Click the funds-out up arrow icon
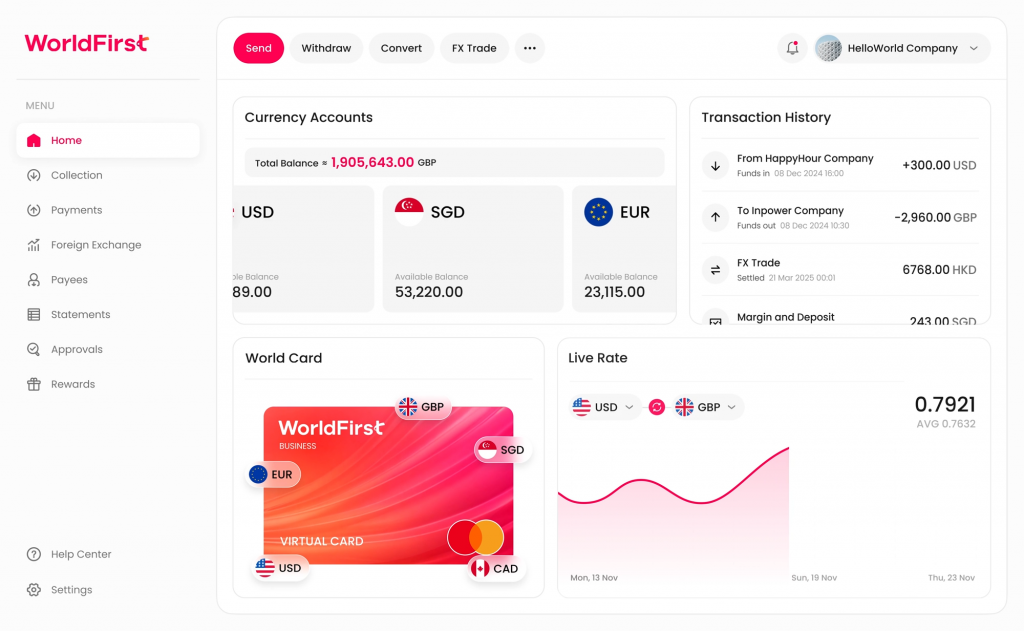The width and height of the screenshot is (1024, 631). point(715,217)
